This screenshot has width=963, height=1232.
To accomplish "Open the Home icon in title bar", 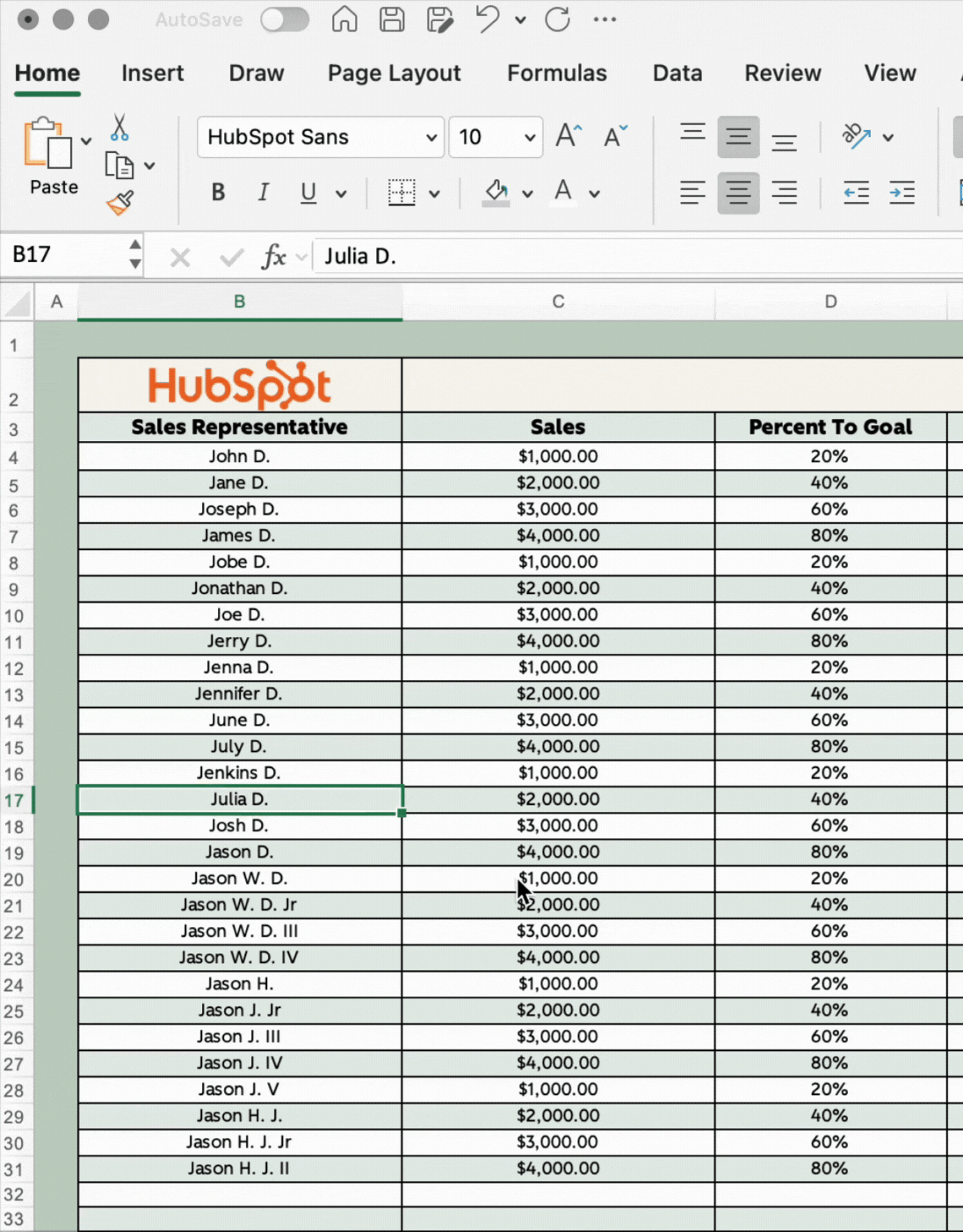I will coord(344,19).
